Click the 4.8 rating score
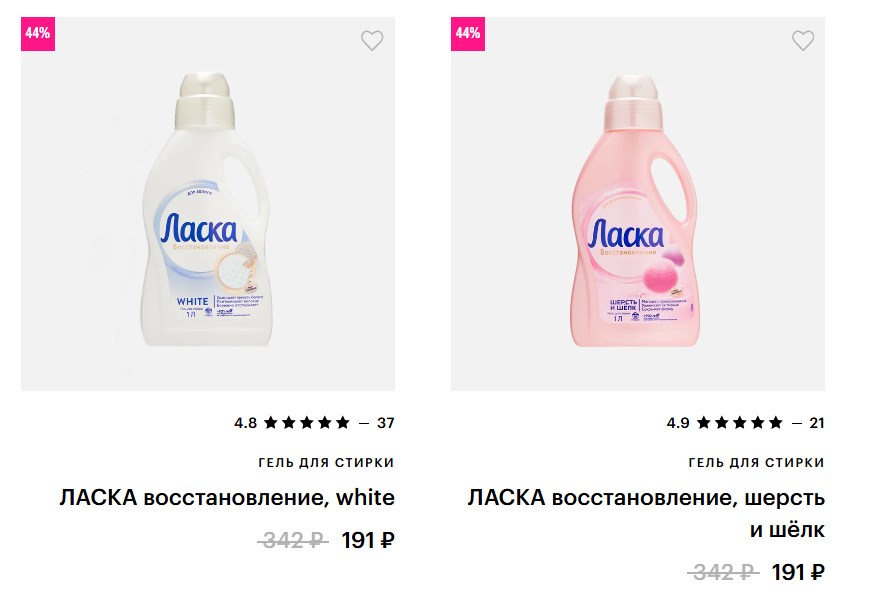This screenshot has height=597, width=873. (245, 423)
